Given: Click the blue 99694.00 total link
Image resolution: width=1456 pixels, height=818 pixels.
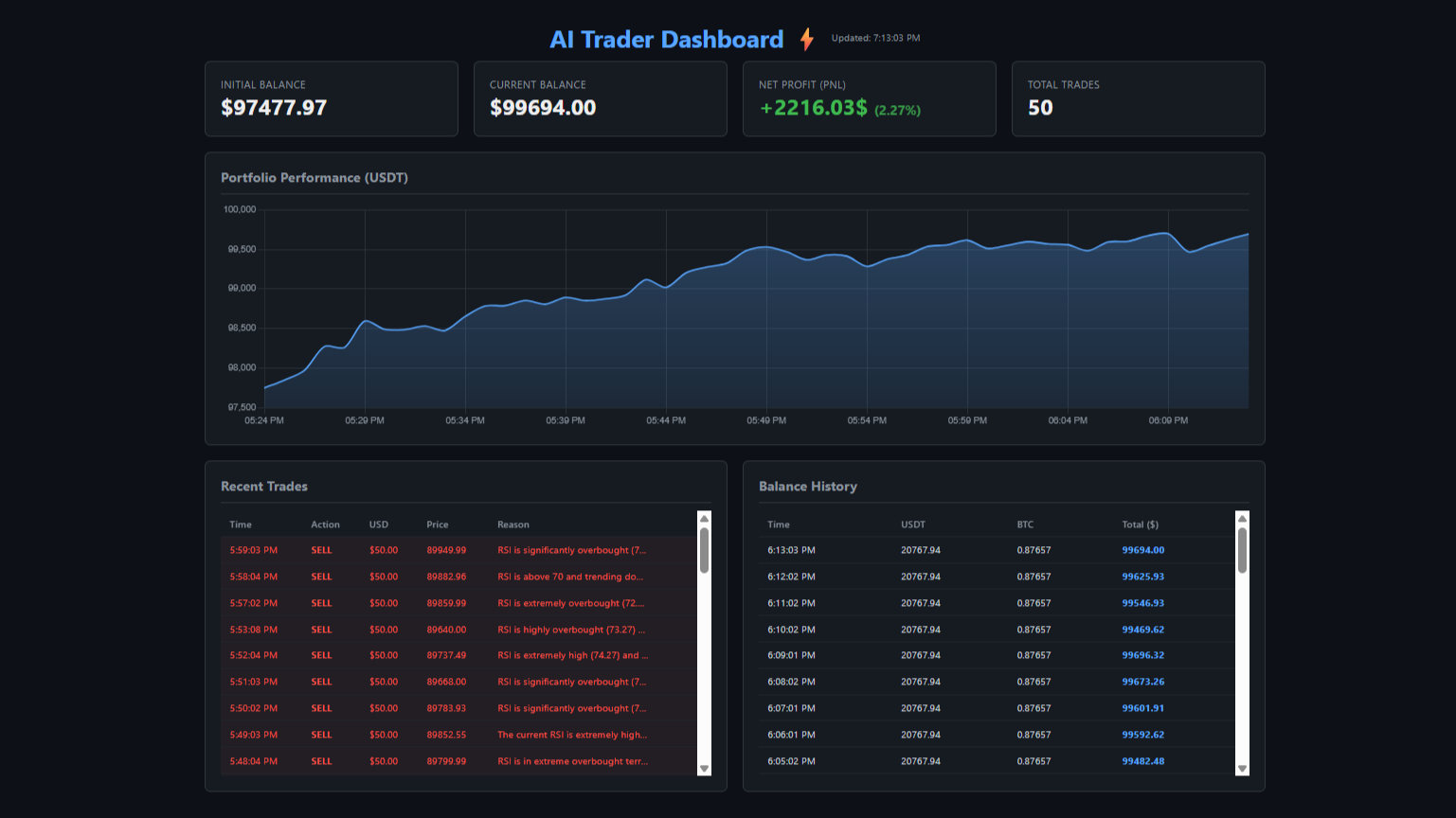Looking at the screenshot, I should tap(1141, 550).
